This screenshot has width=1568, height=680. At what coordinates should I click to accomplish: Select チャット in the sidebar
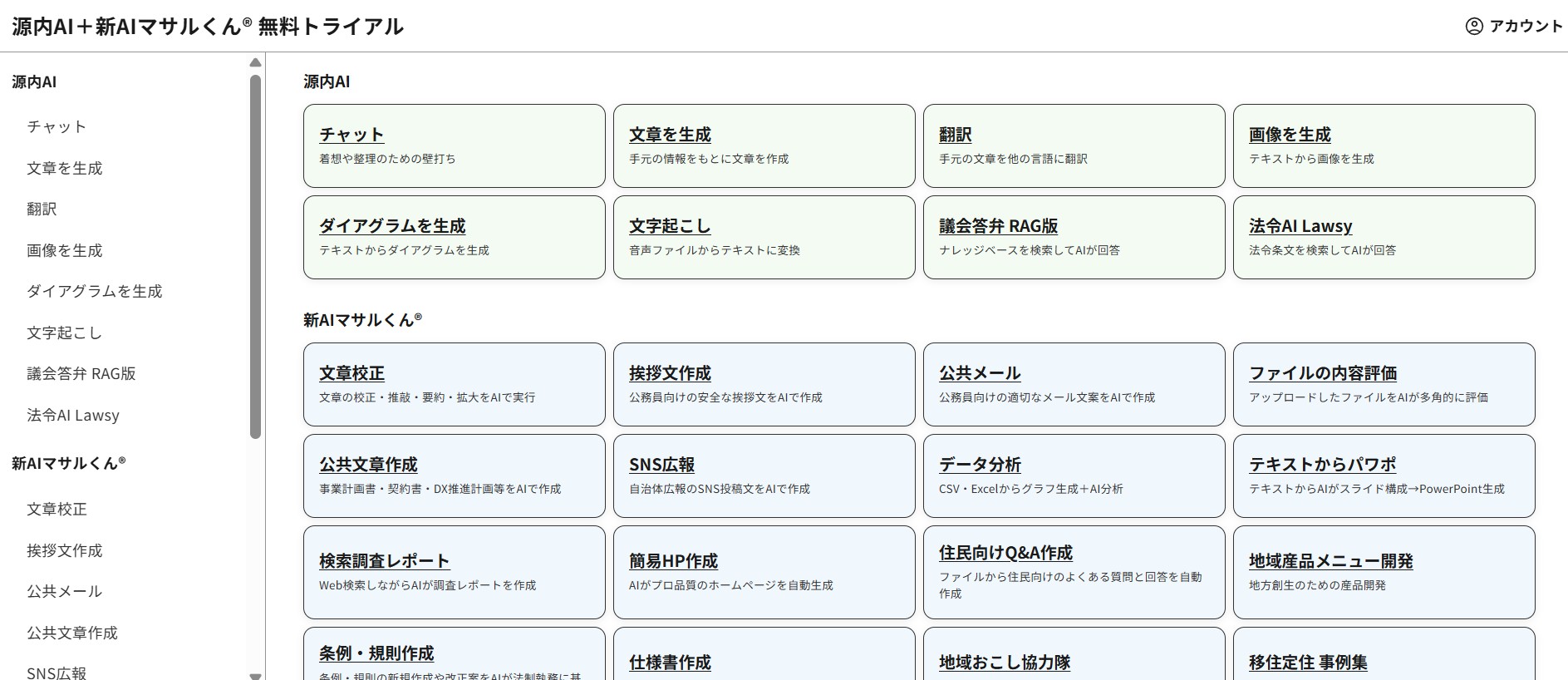point(57,127)
